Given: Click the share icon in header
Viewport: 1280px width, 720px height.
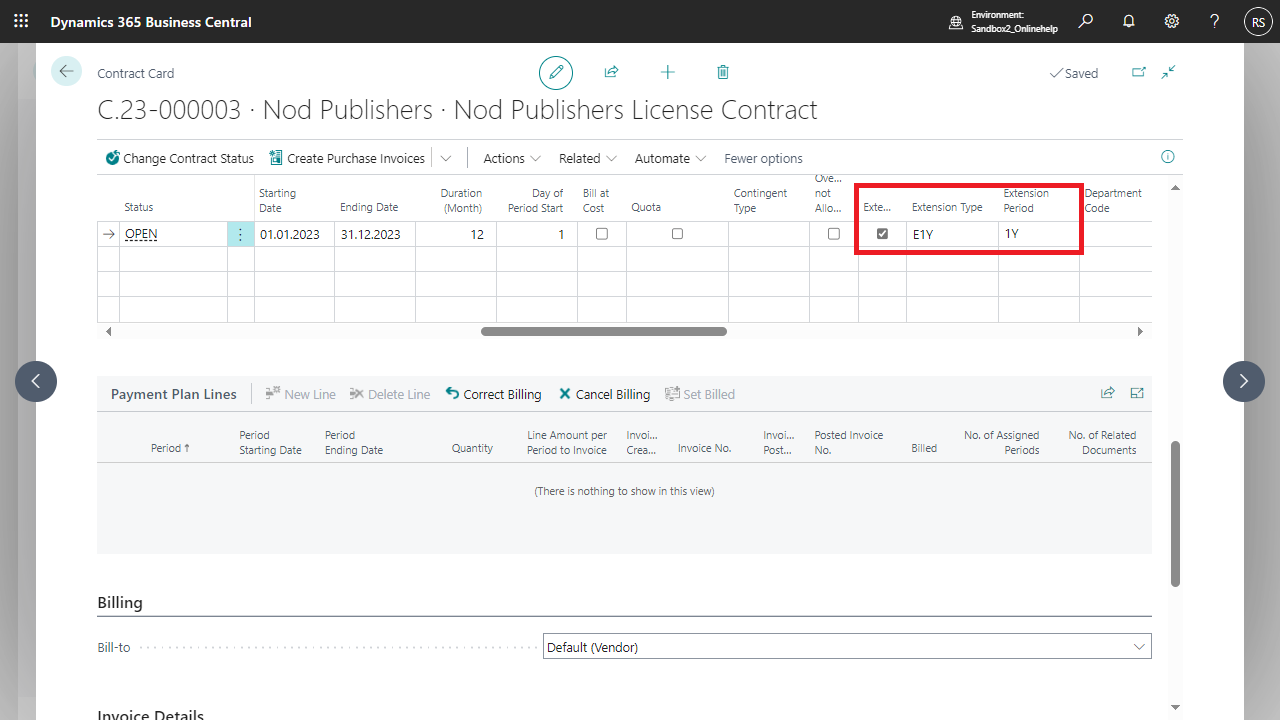Looking at the screenshot, I should [611, 73].
